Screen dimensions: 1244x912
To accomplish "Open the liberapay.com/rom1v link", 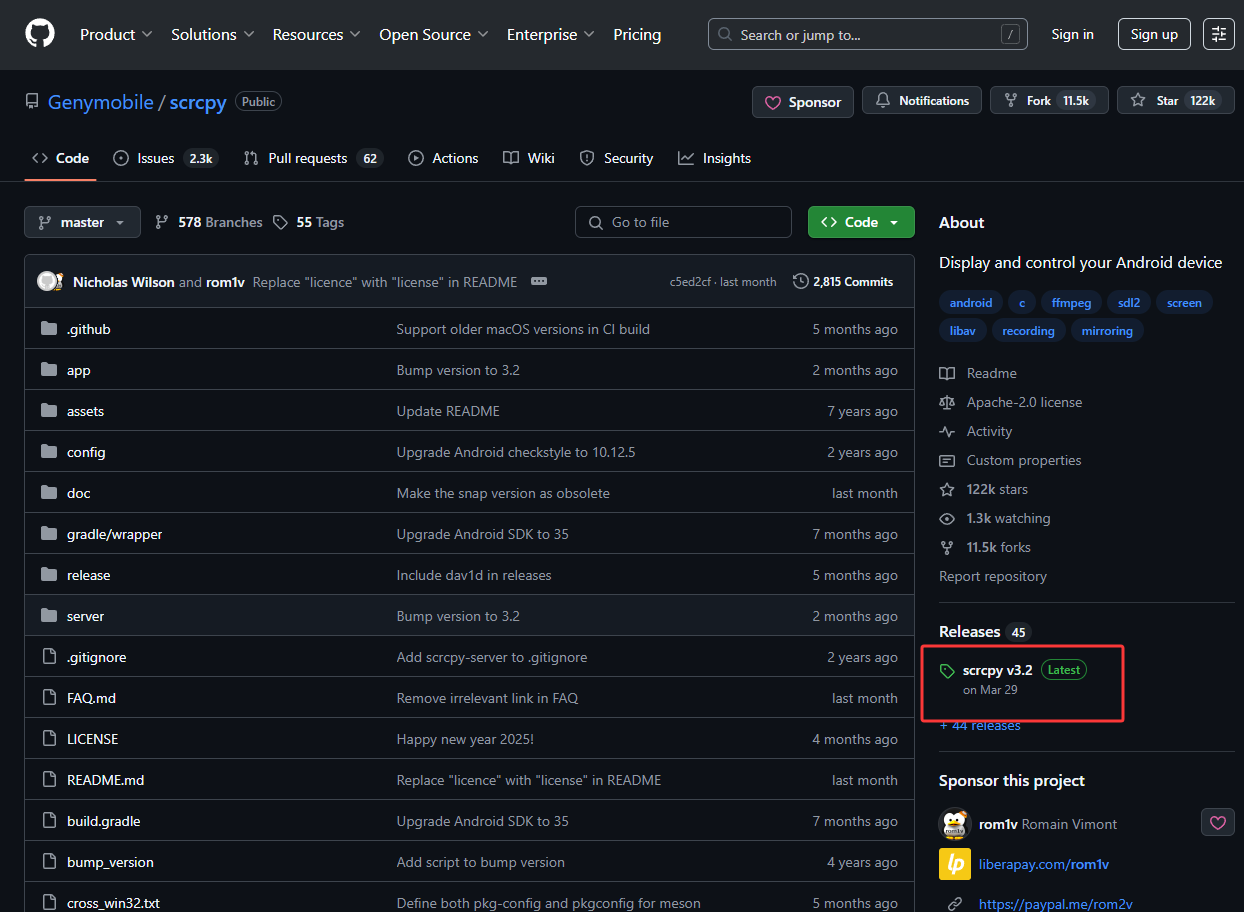I will click(x=1044, y=864).
